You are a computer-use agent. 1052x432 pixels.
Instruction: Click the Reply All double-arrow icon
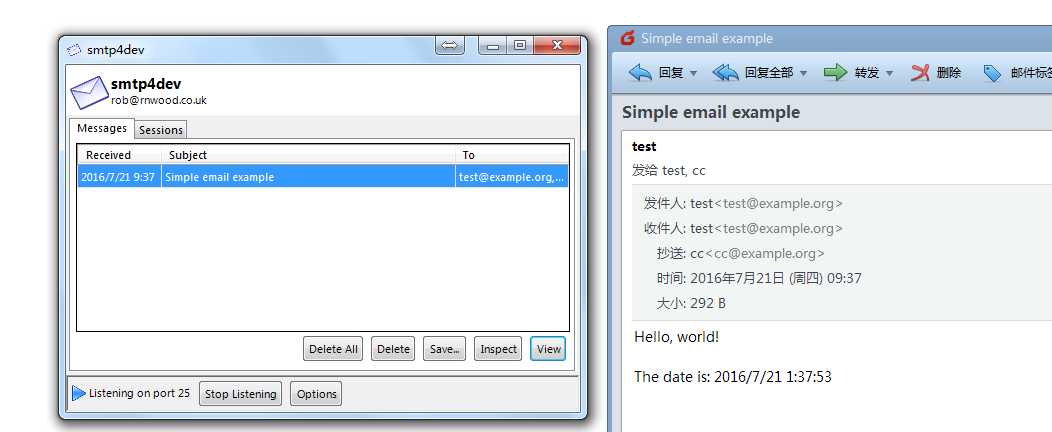coord(725,73)
